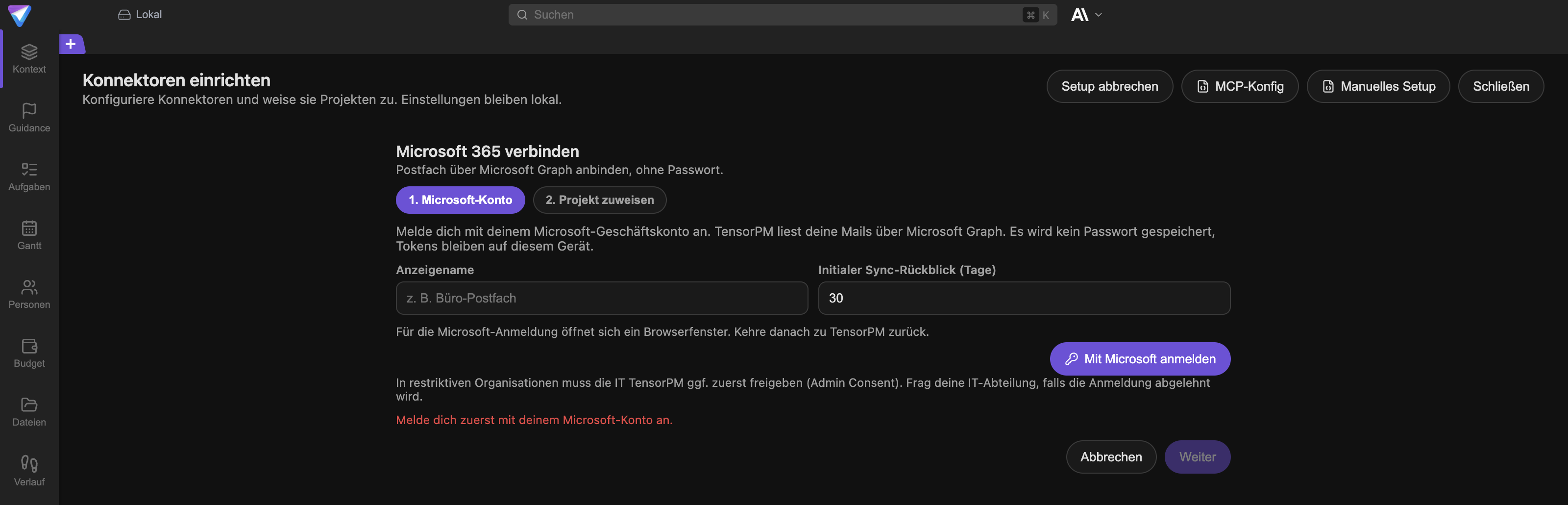Select step 2. Projekt zuweisen
1568x505 pixels.
tap(600, 200)
